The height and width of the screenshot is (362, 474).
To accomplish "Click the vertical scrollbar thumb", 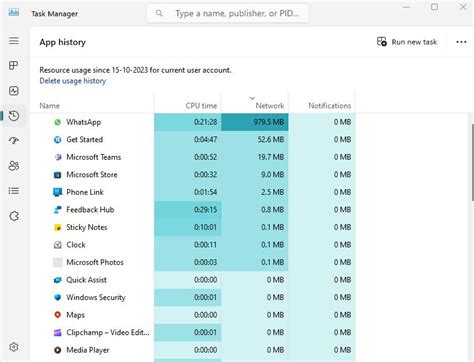I will point(472,162).
